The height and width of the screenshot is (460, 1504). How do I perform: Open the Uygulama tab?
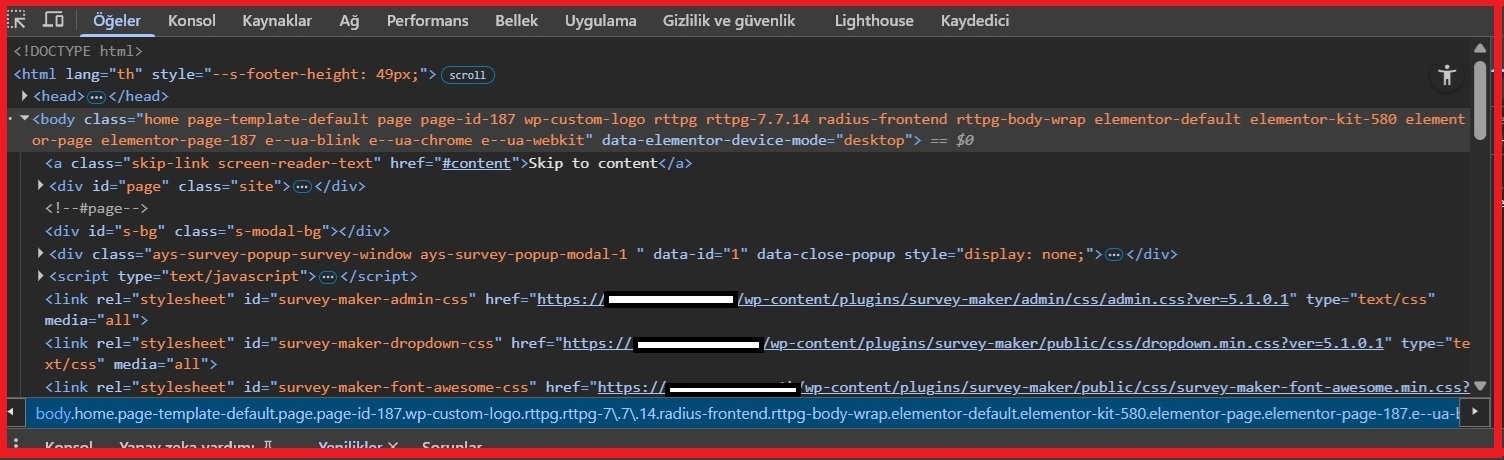coord(600,20)
